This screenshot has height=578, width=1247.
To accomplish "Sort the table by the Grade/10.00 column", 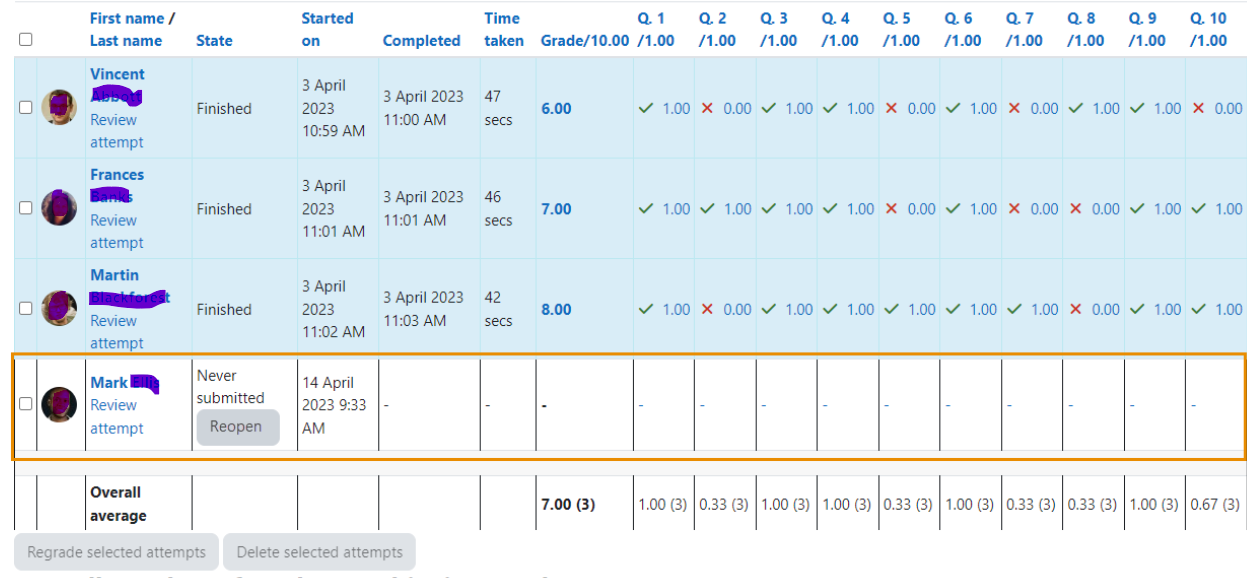I will pyautogui.click(x=585, y=41).
